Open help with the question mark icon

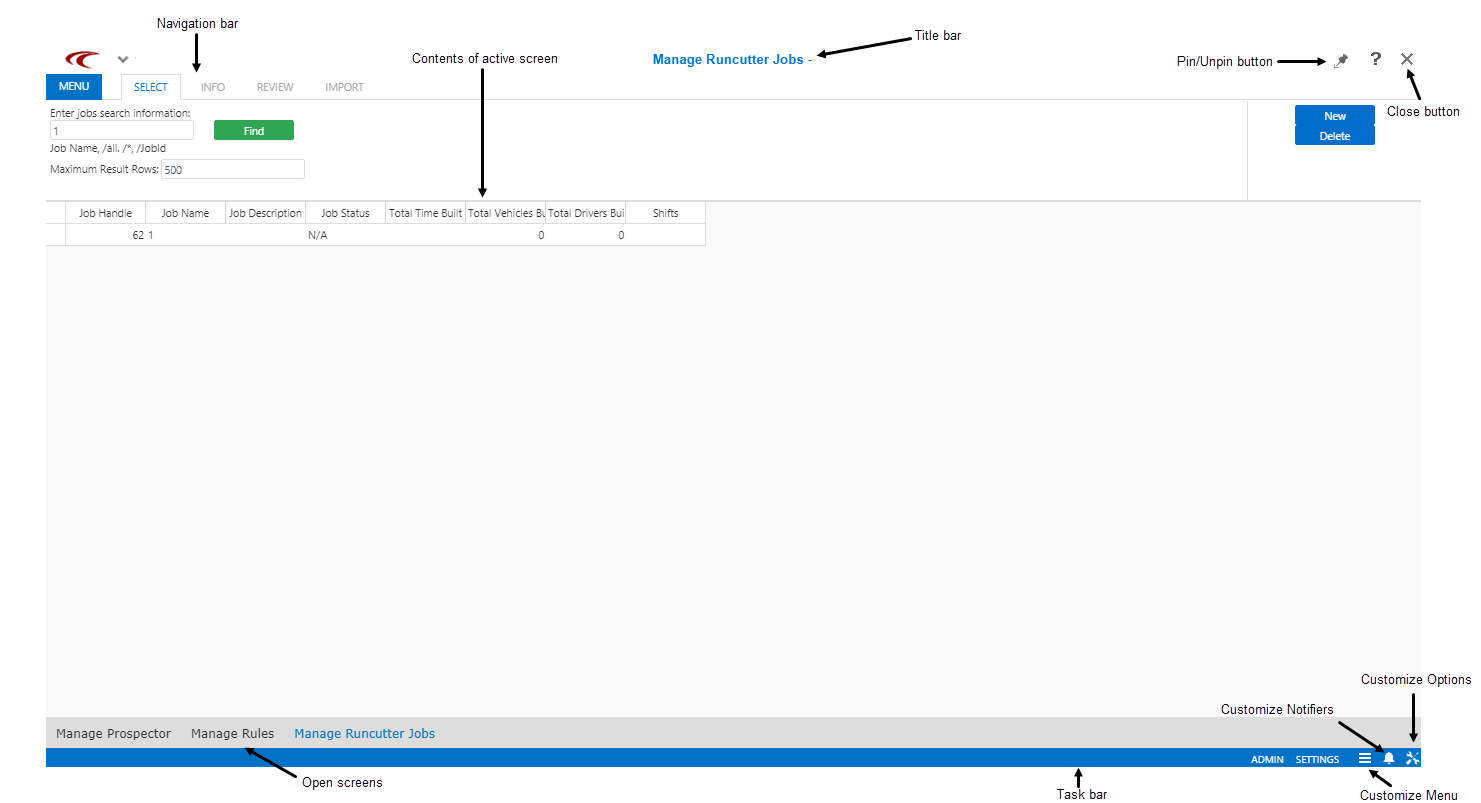(1375, 59)
